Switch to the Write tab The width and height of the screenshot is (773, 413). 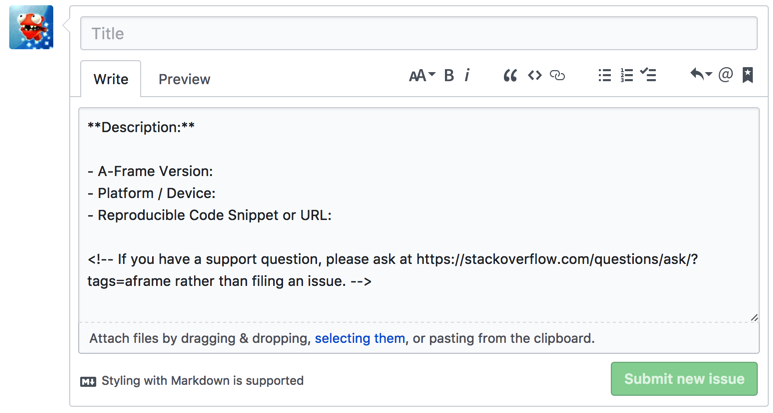click(x=111, y=79)
